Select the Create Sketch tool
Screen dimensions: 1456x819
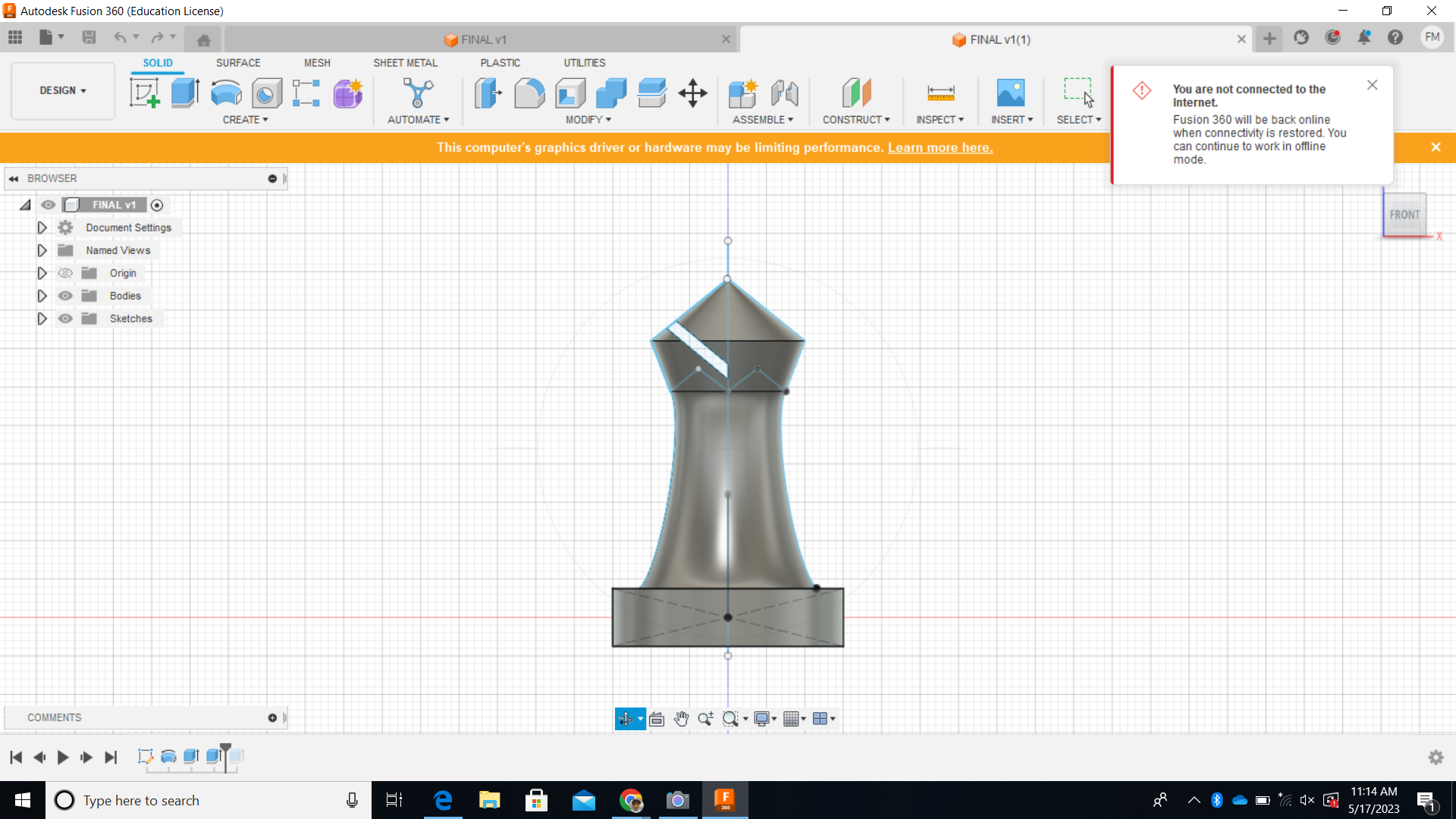point(144,93)
